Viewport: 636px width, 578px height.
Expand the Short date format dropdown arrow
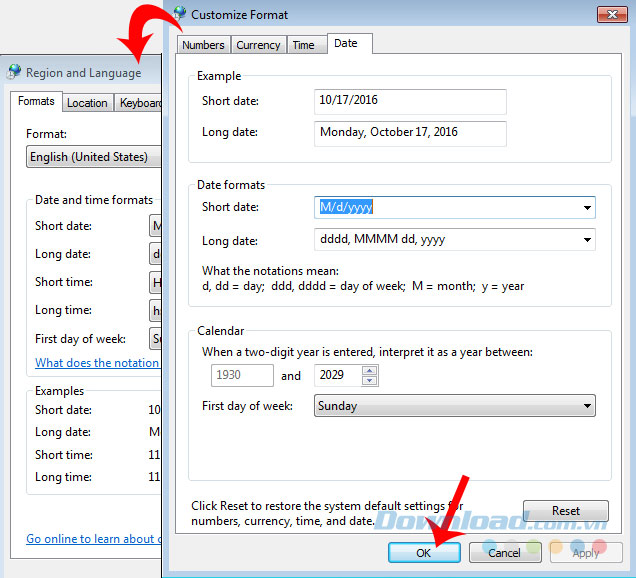pyautogui.click(x=587, y=208)
